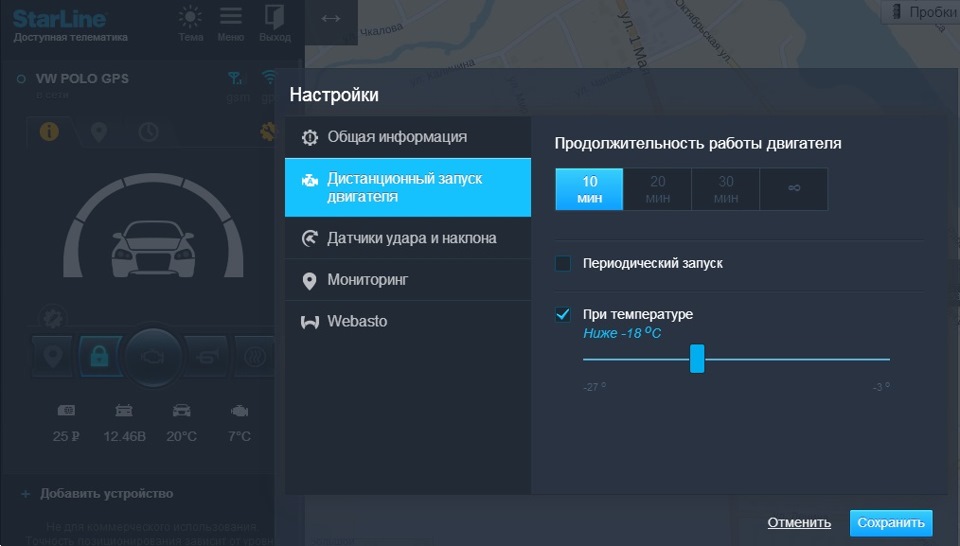Click the location pin control button
This screenshot has width=960, height=546.
[53, 356]
